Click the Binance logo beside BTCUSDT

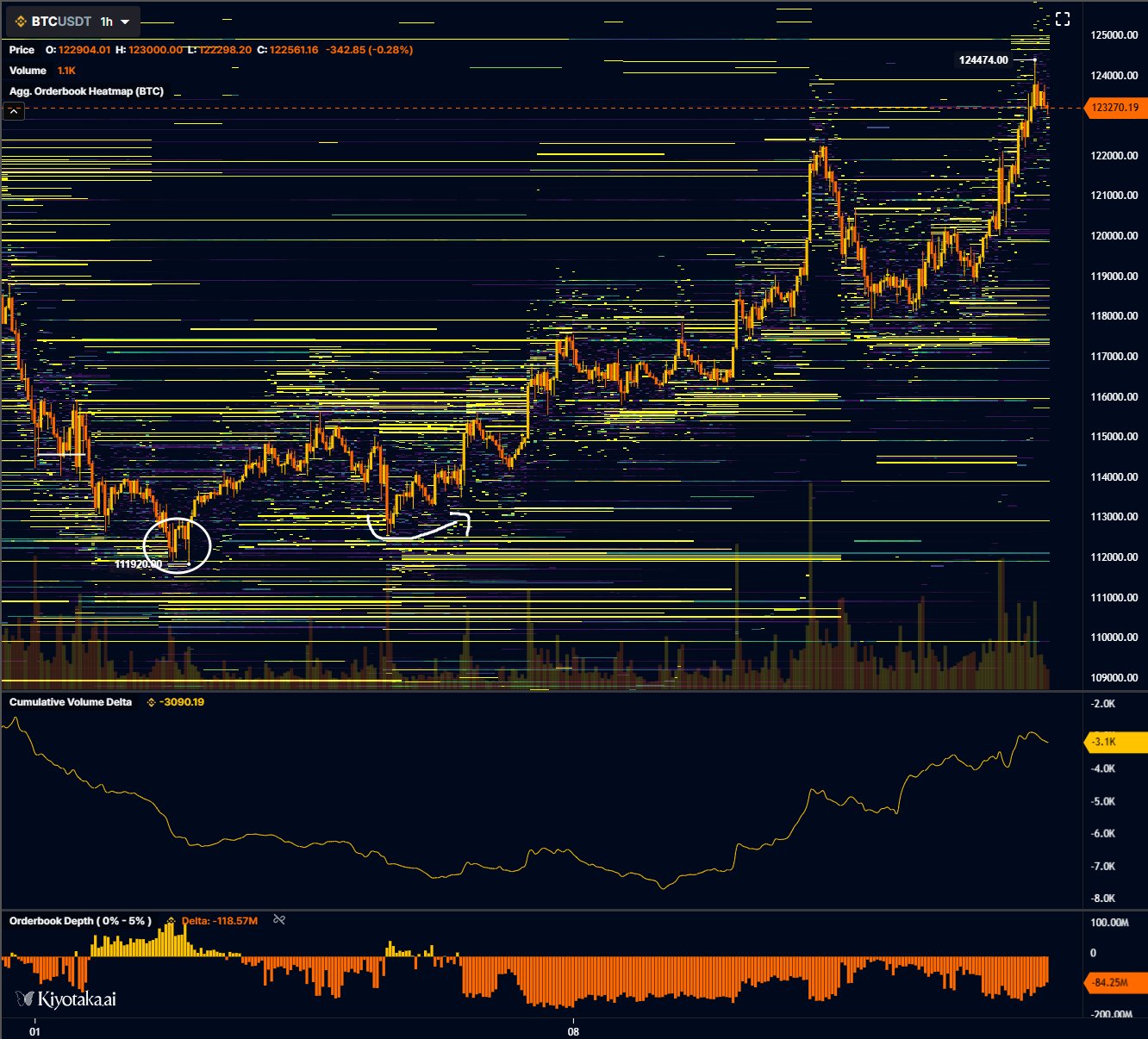(21, 22)
